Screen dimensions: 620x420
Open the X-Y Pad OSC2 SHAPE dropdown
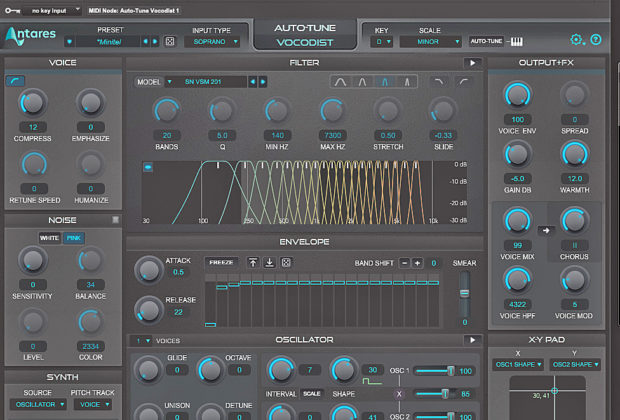click(x=575, y=364)
